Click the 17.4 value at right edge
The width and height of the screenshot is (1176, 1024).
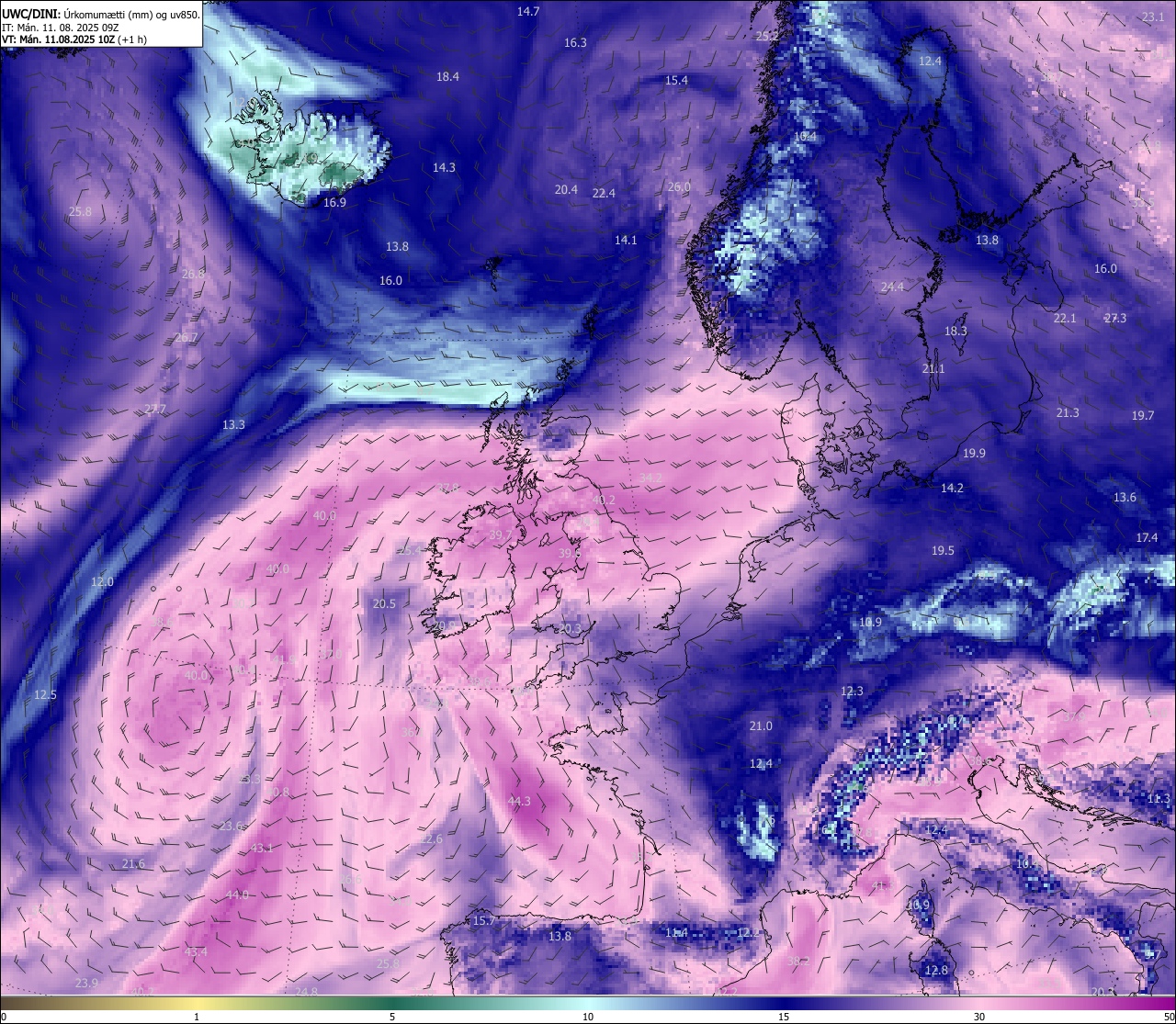(x=1147, y=538)
